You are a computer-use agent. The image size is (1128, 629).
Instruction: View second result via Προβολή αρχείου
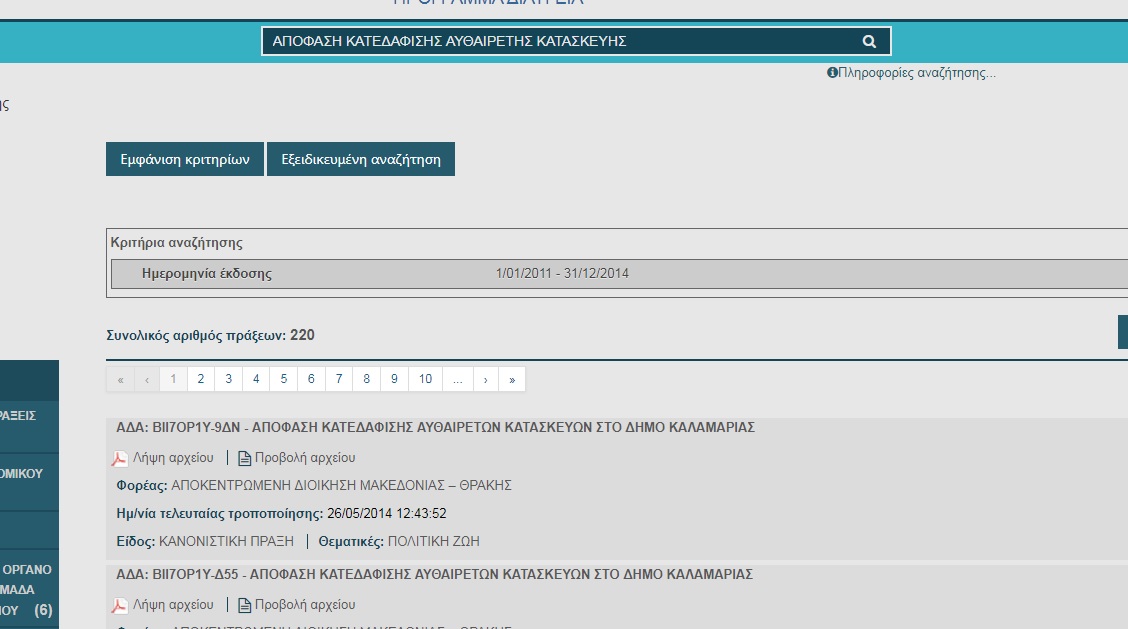click(x=305, y=605)
